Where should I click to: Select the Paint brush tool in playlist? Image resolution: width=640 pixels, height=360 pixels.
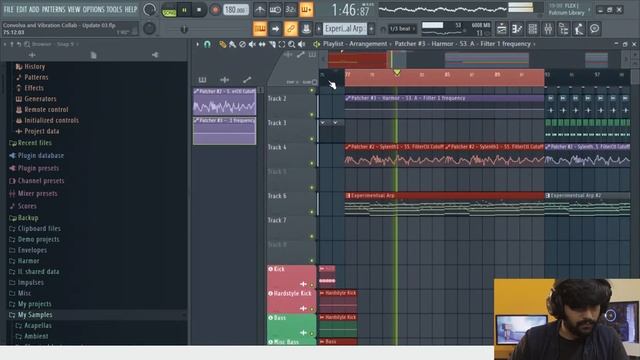pos(232,44)
